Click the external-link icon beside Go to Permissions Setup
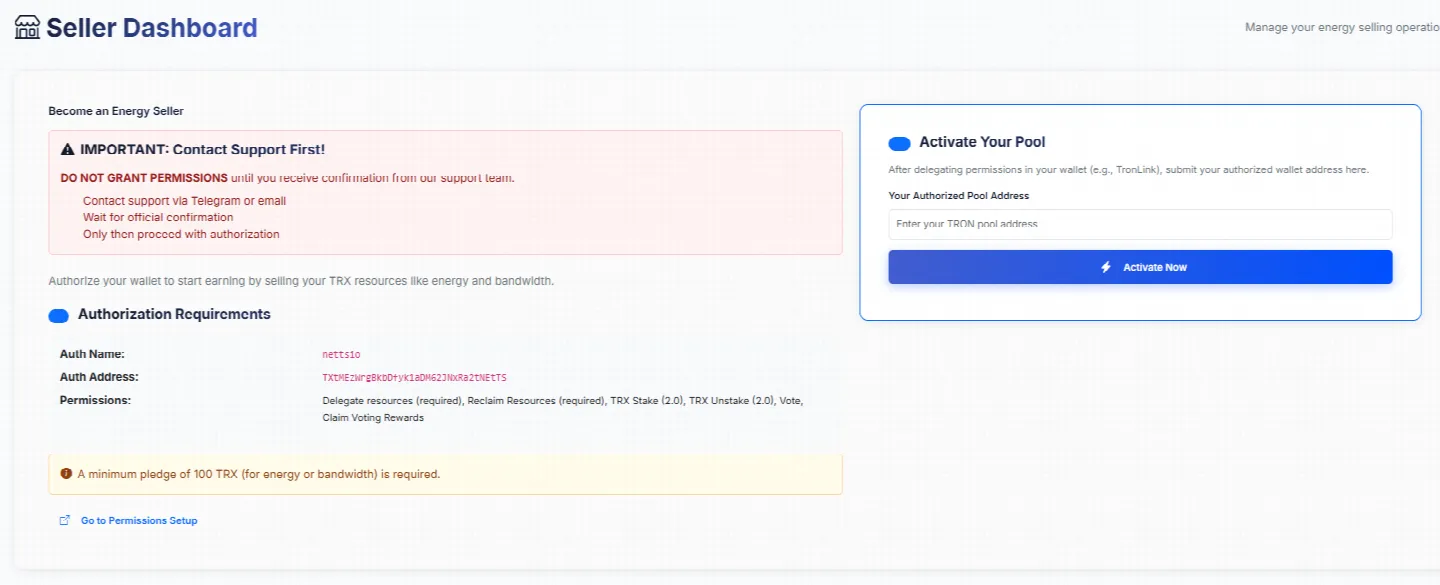Screen dimensions: 1440x585 click(65, 520)
